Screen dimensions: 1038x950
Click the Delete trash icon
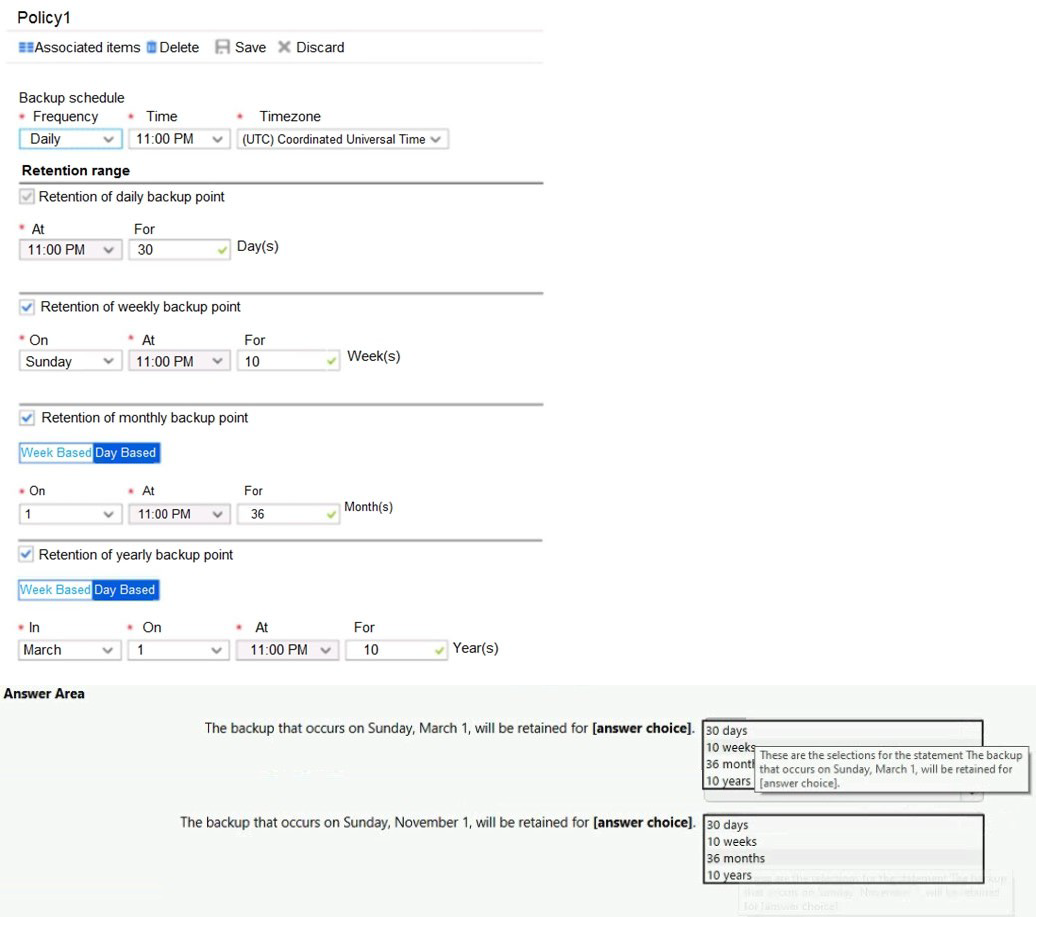coord(152,48)
